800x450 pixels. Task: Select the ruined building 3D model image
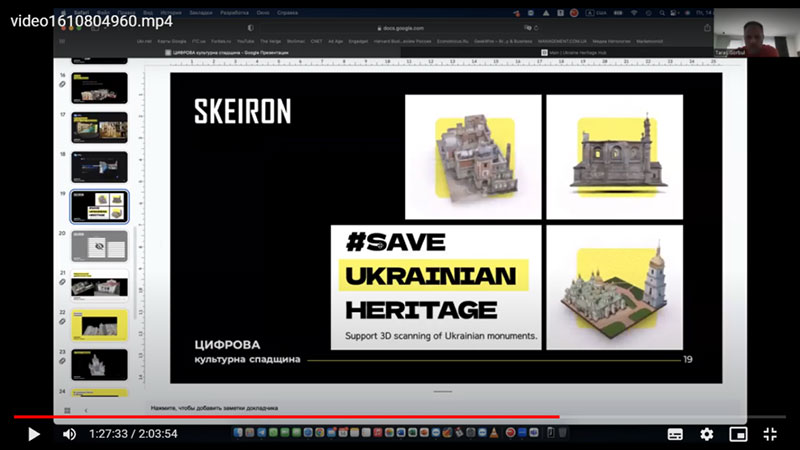473,157
